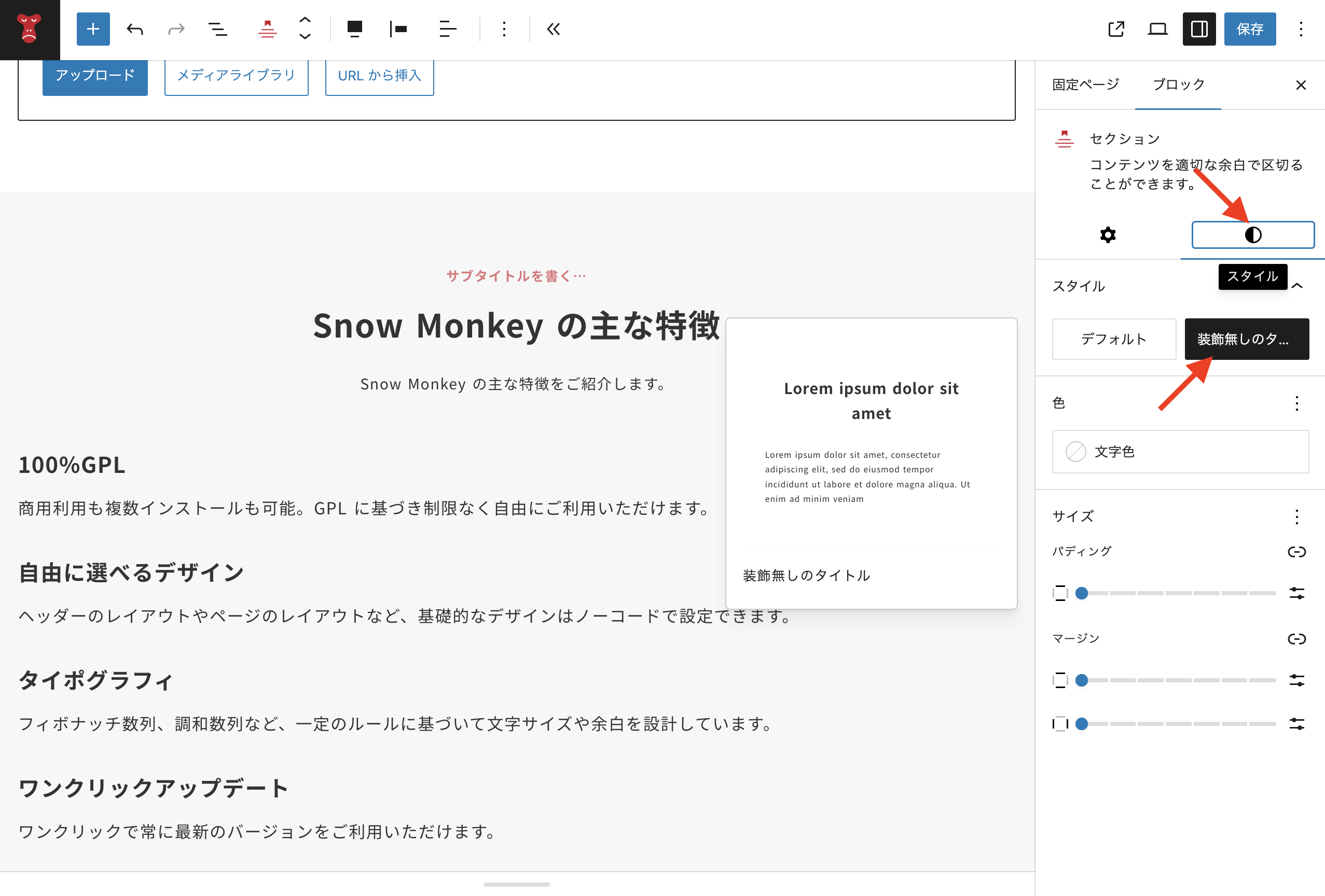Click the ワンクリックアップデート heading
This screenshot has height=896, width=1325.
(154, 788)
